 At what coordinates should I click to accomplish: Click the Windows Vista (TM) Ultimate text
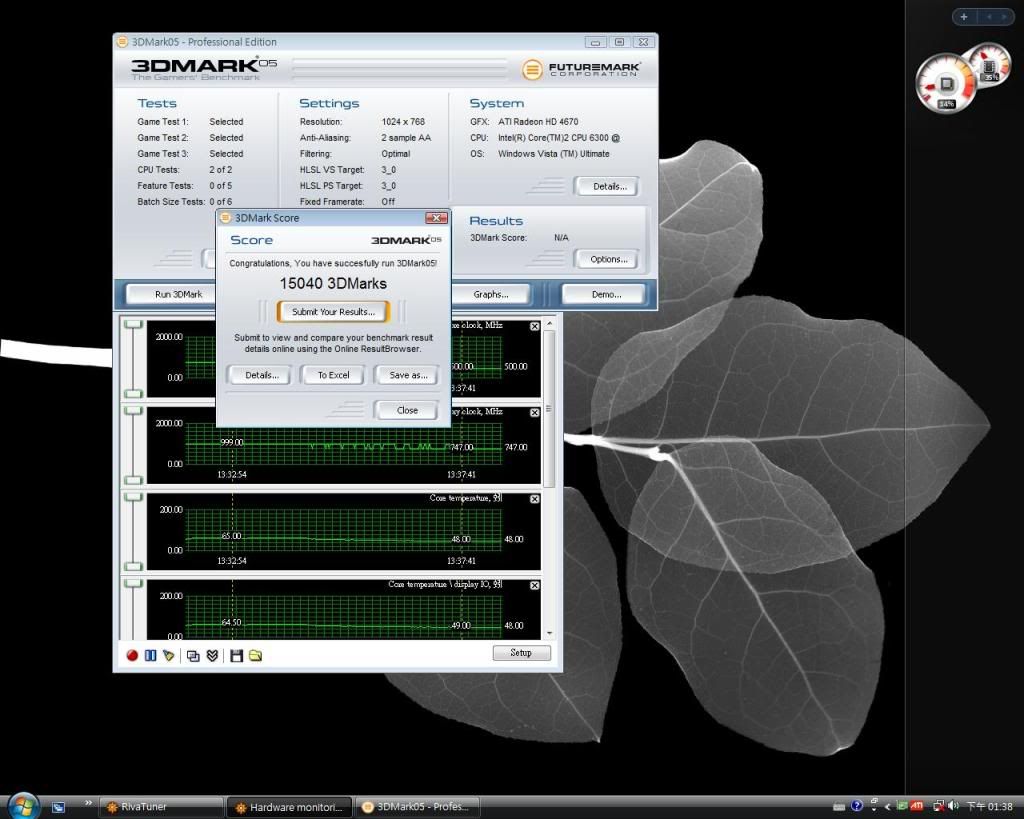pos(554,154)
